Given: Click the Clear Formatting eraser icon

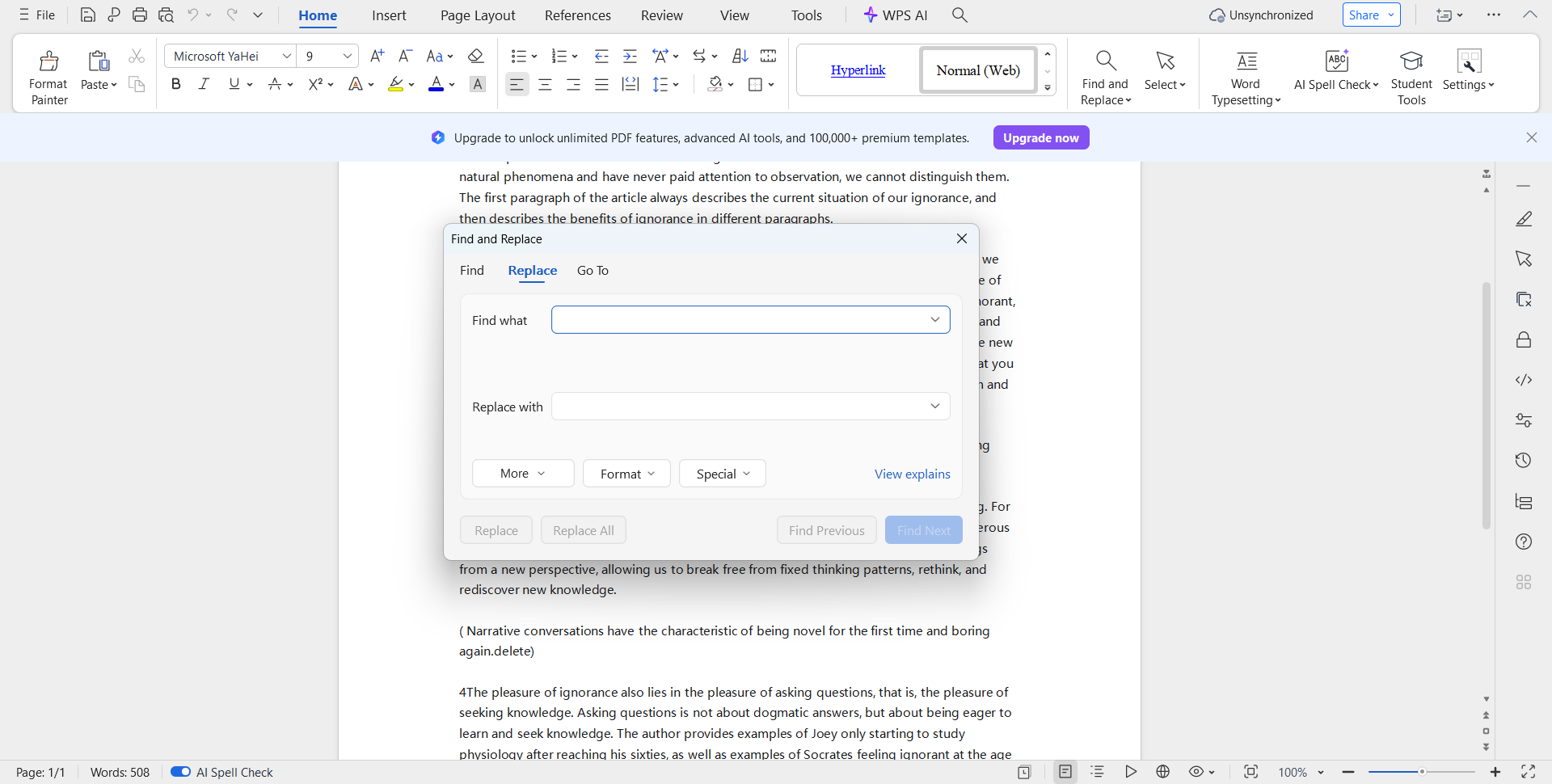Looking at the screenshot, I should click(476, 56).
